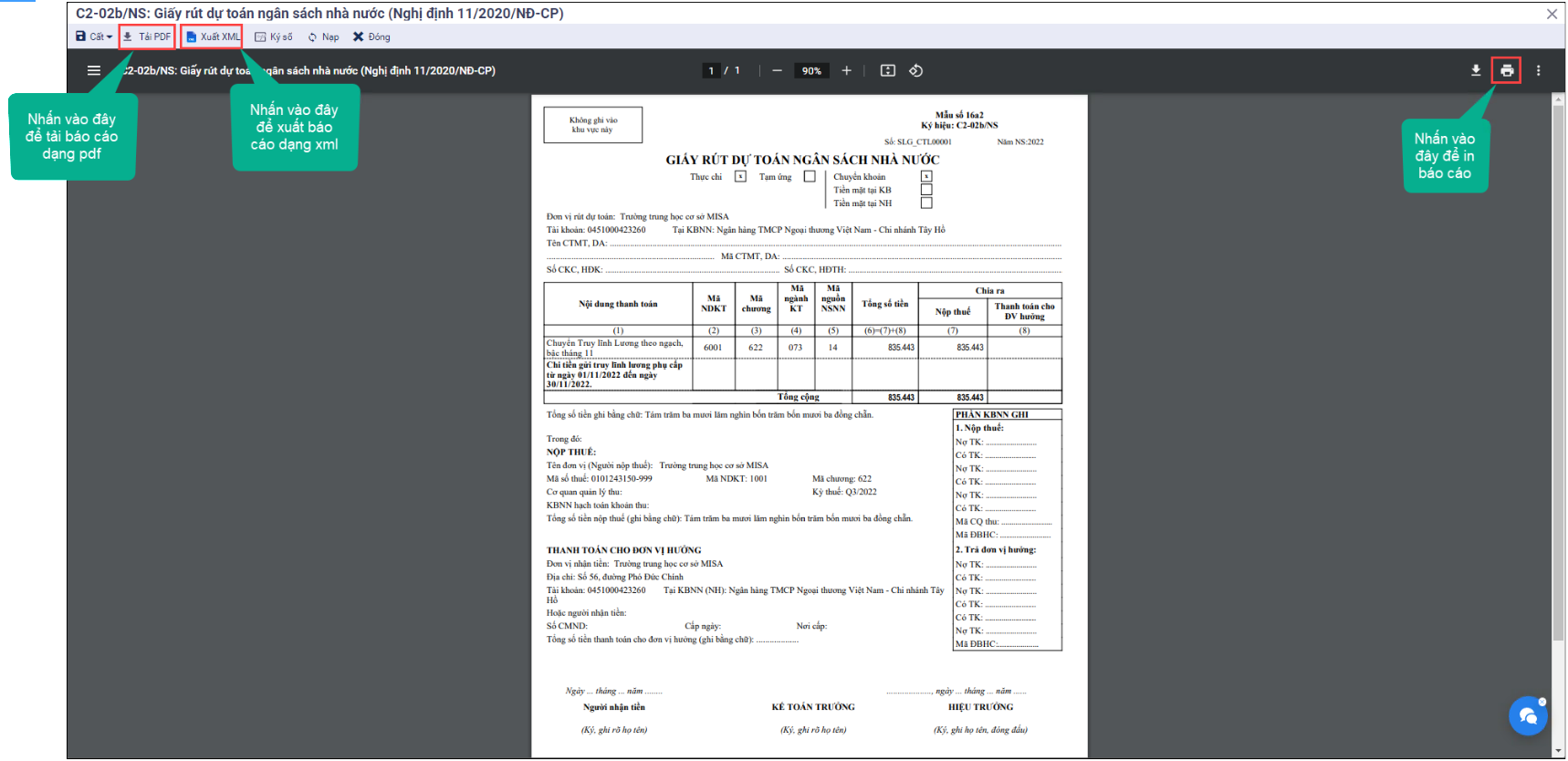Click Tổng số tiền column header
The height and width of the screenshot is (761, 1568).
pyautogui.click(x=885, y=304)
